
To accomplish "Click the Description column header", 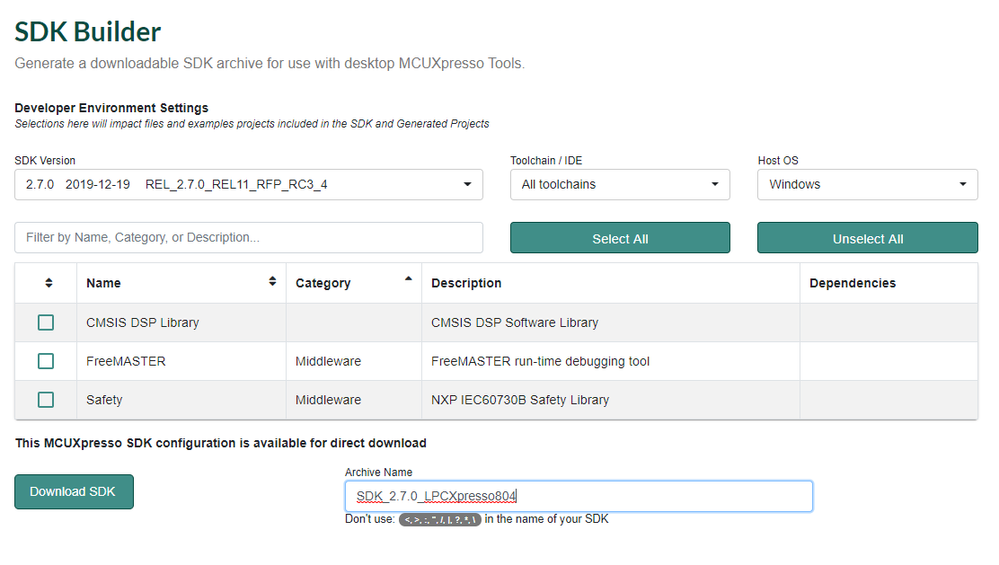I will pyautogui.click(x=466, y=283).
